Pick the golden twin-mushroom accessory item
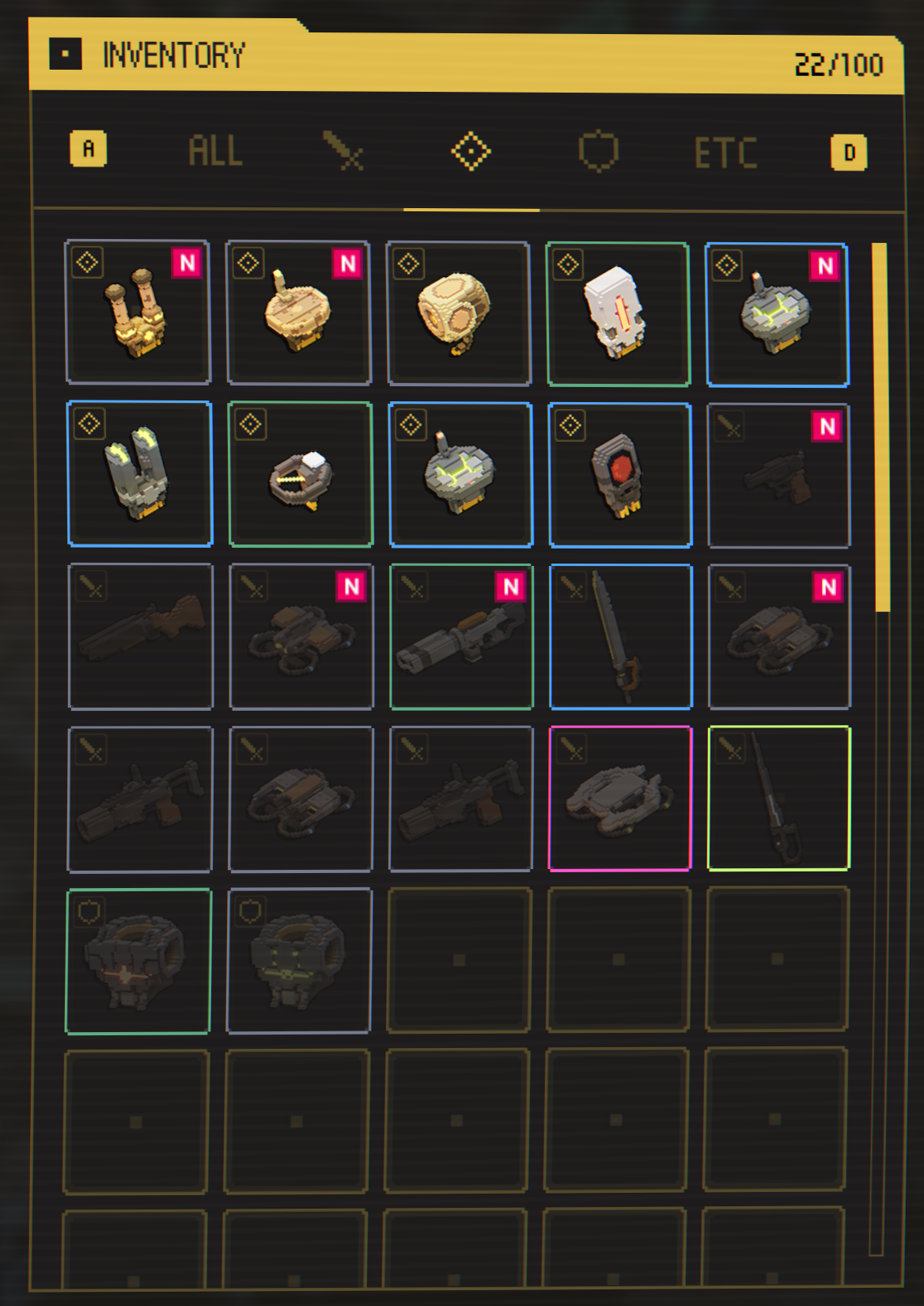 point(138,312)
